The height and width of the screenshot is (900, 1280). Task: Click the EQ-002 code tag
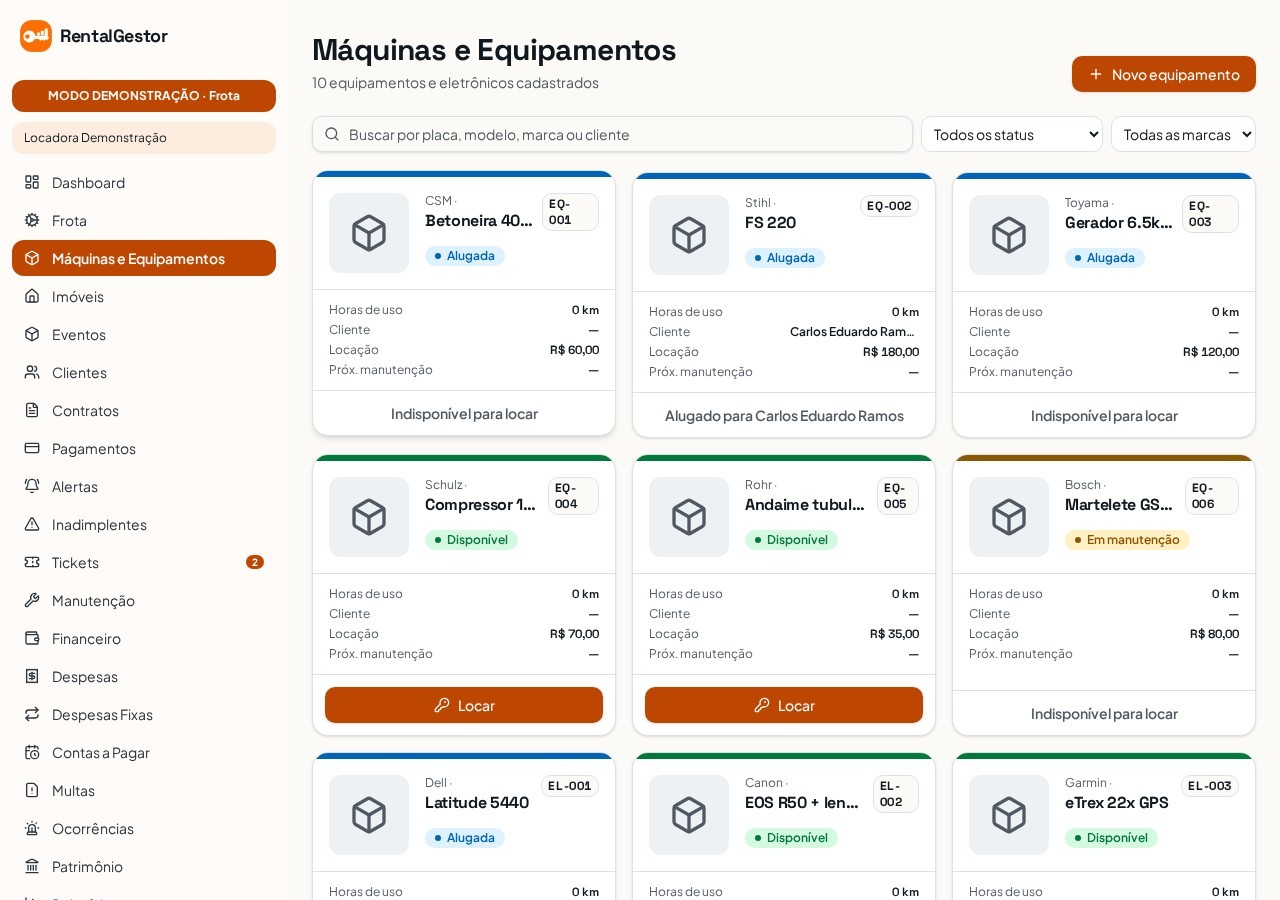(889, 206)
